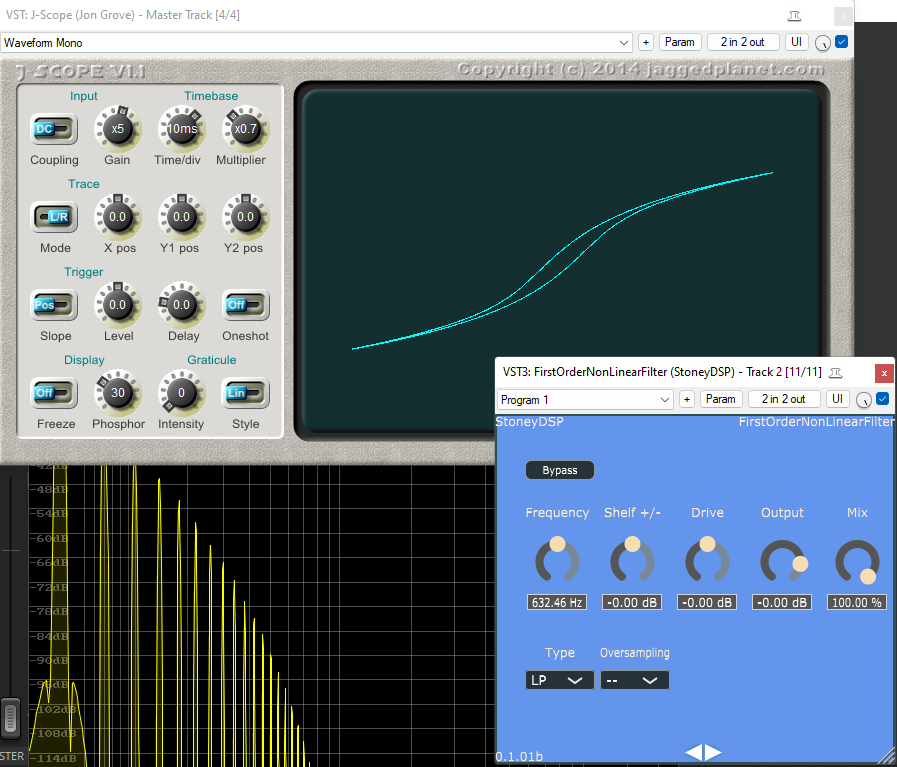Click the right arrow at filter bottom
897x767 pixels.
(x=713, y=753)
